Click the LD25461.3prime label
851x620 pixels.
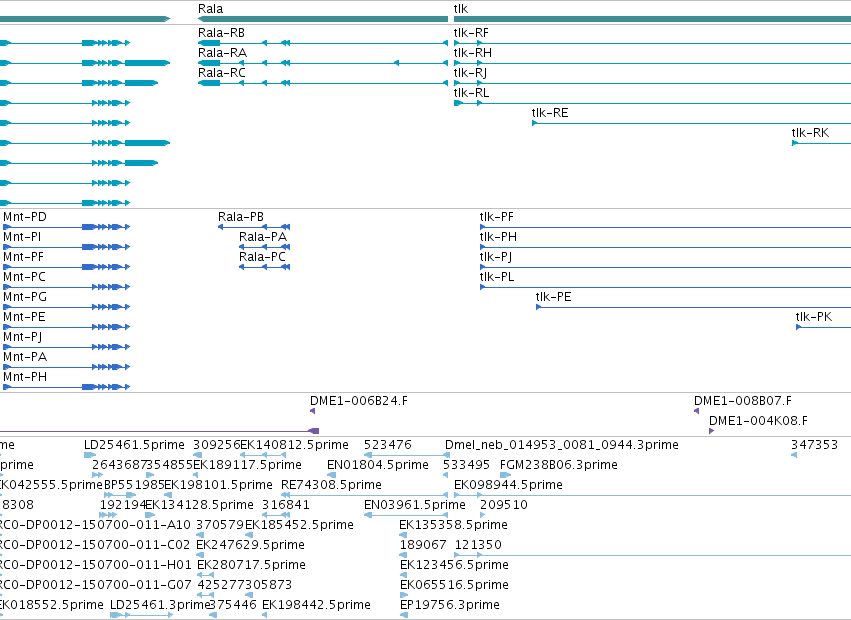160,606
